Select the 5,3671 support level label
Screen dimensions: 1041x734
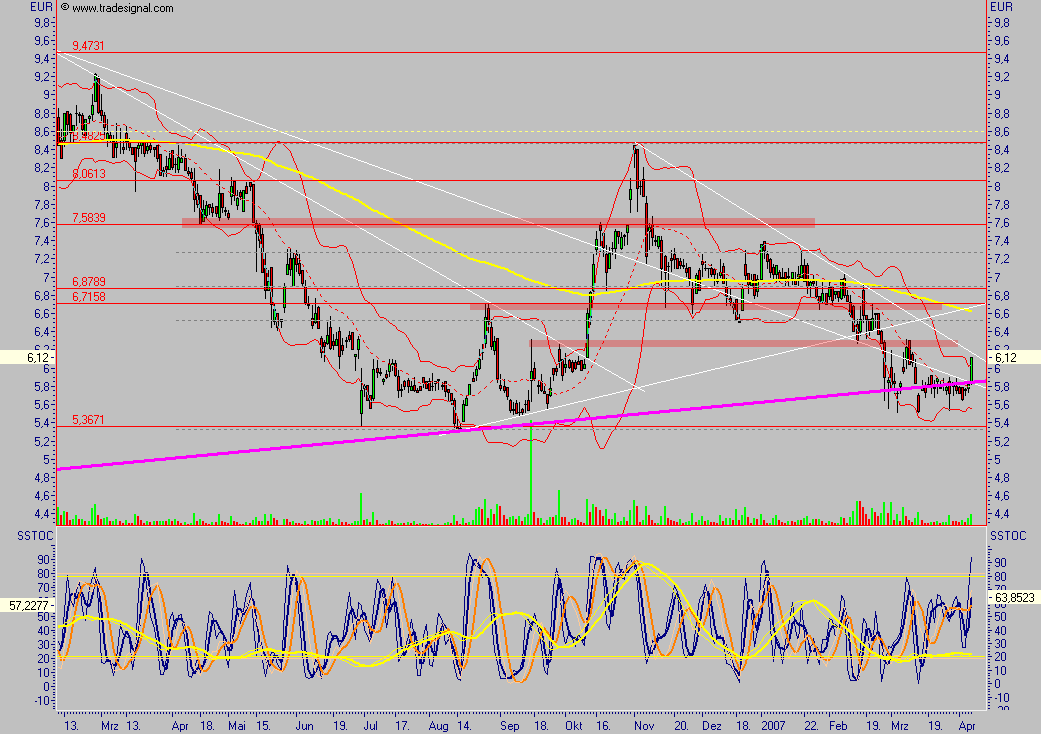[88, 420]
